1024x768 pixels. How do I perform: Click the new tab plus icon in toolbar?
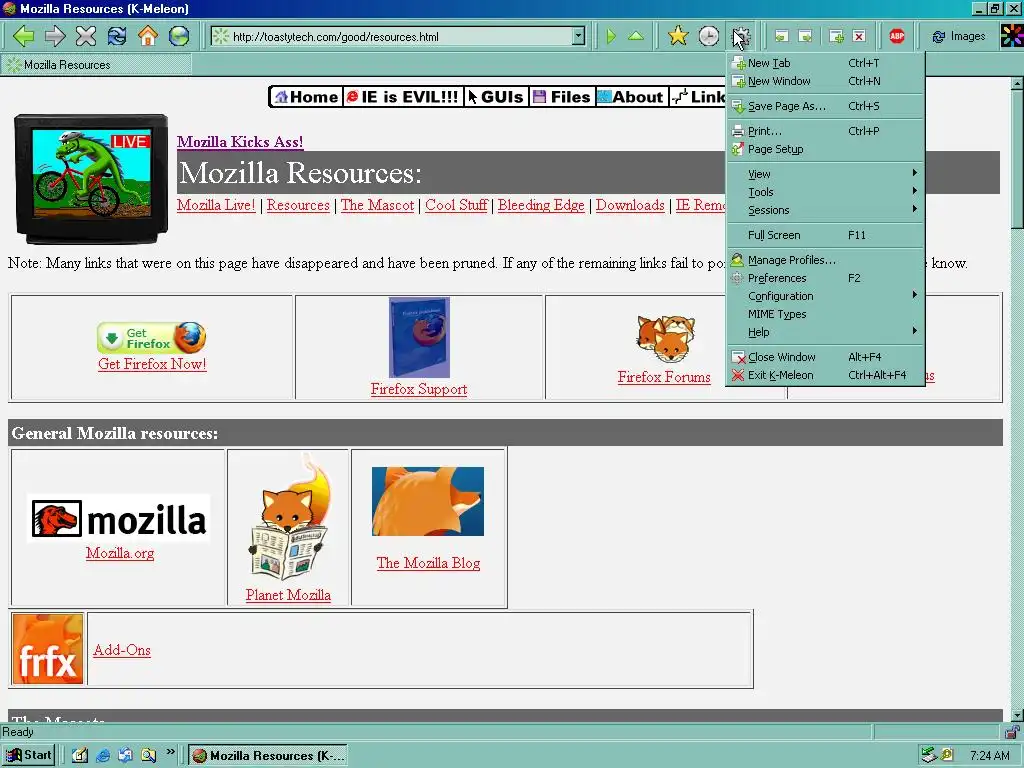(836, 37)
